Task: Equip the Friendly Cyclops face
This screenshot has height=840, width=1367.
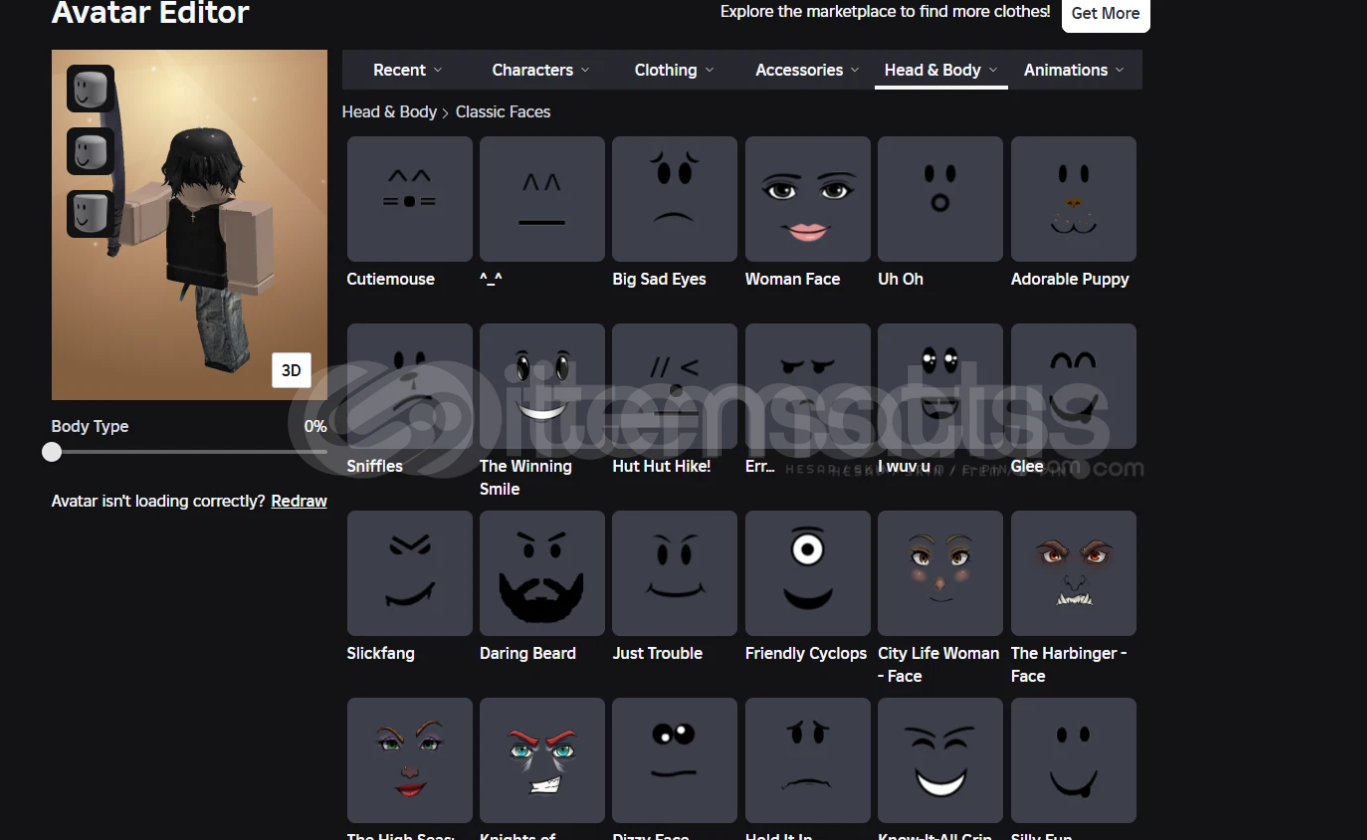Action: pyautogui.click(x=808, y=573)
